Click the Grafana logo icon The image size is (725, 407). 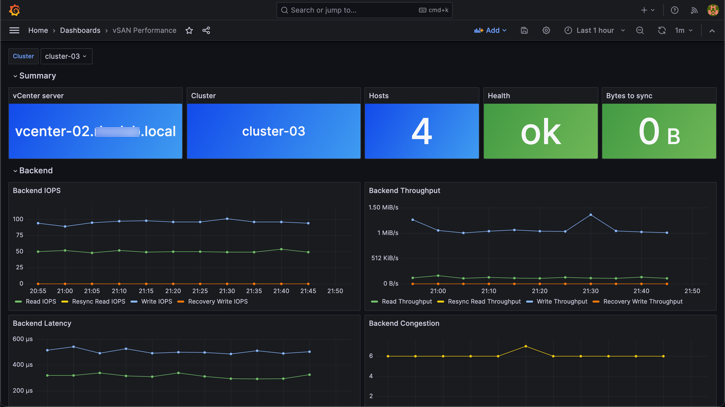(x=14, y=10)
